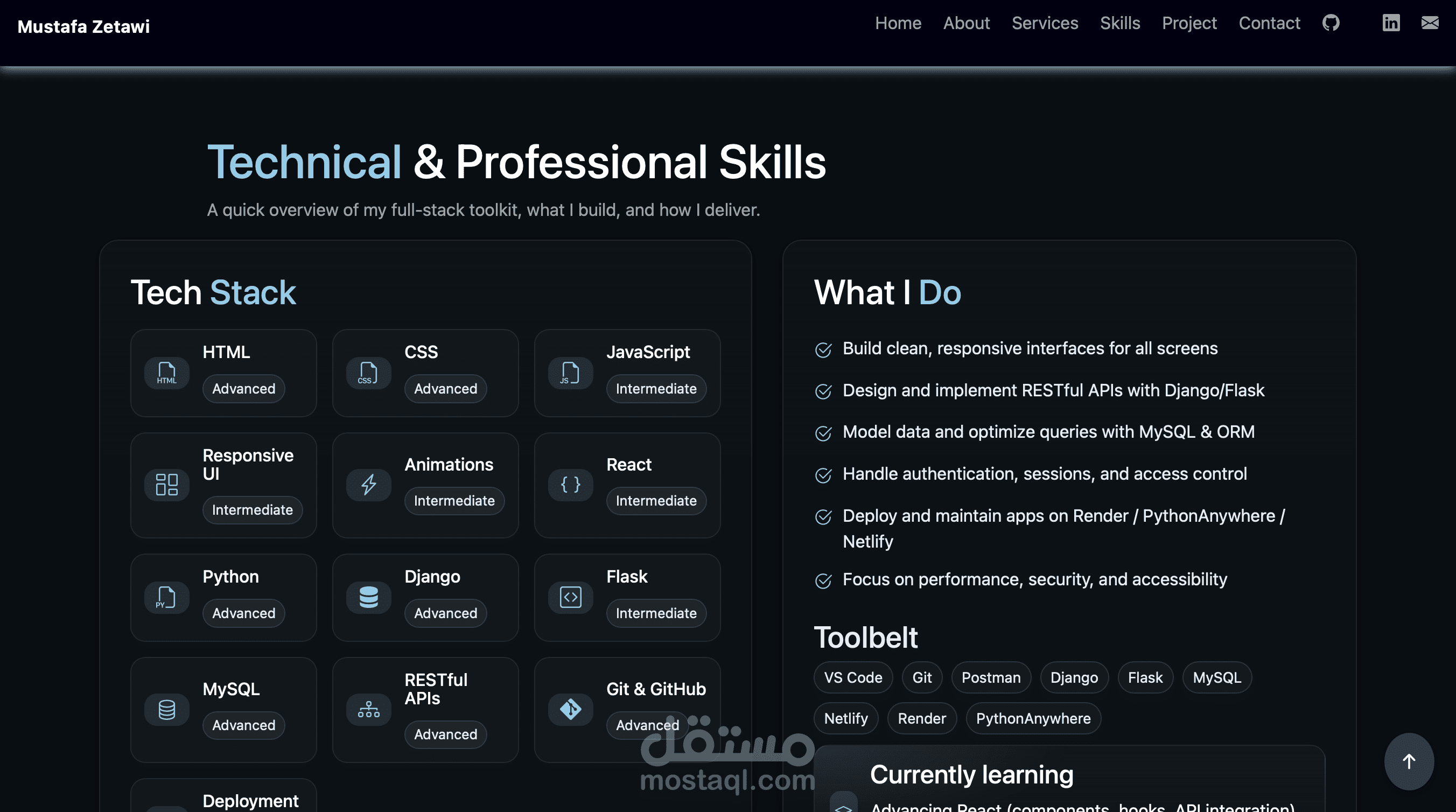Select the PythonAnywhere toolbelt tag
The width and height of the screenshot is (1456, 812).
[x=1033, y=718]
